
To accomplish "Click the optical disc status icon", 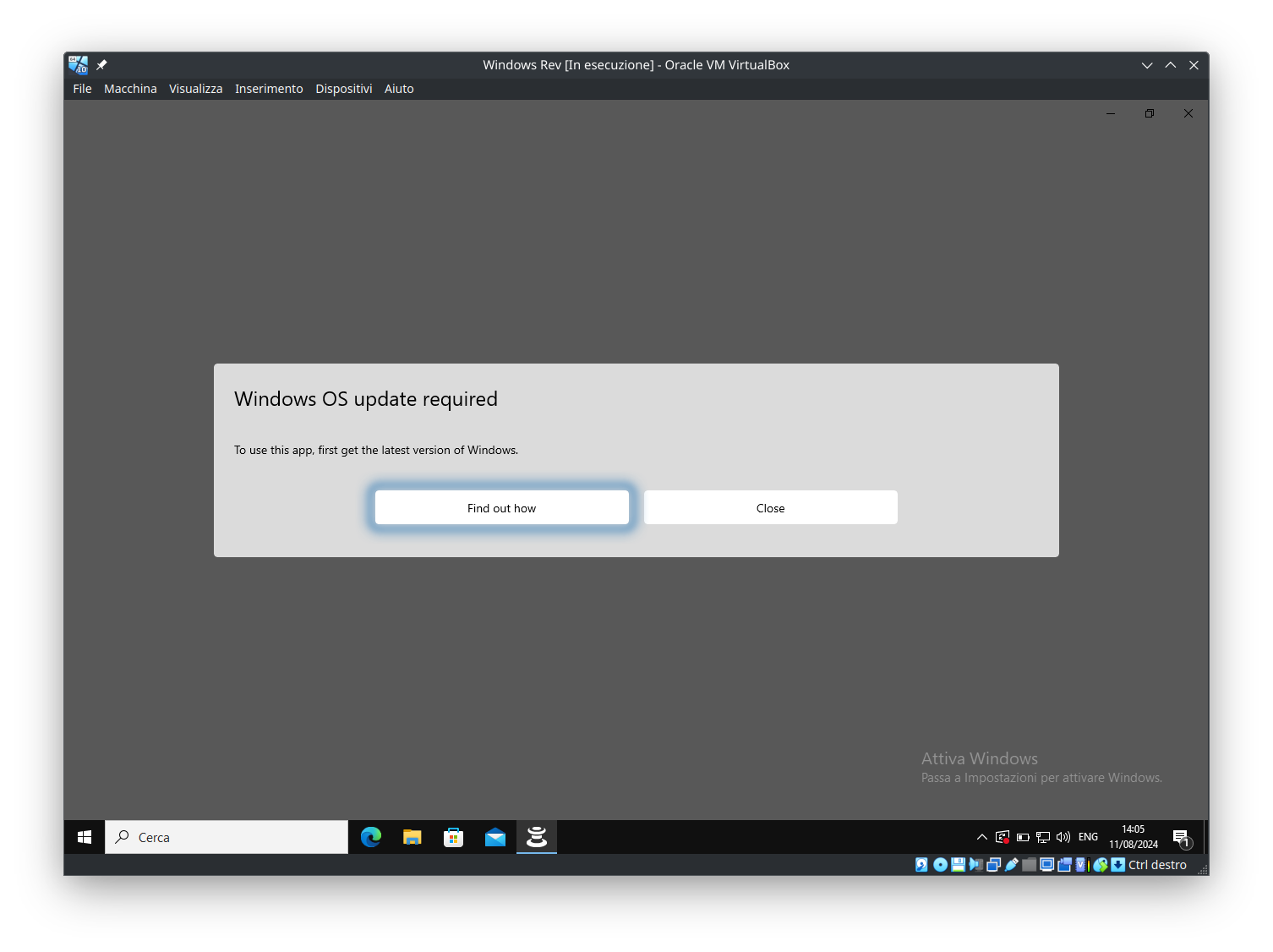I will (940, 865).
